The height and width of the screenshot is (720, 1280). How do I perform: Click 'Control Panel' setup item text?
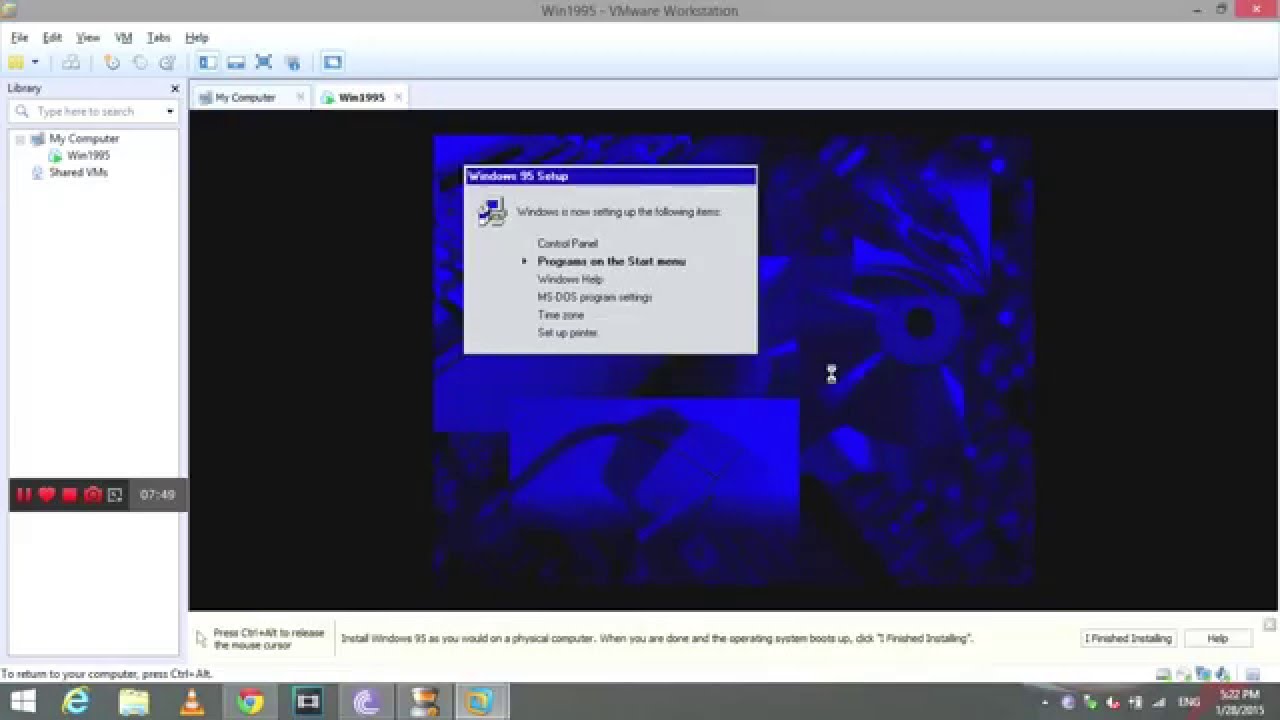(567, 244)
